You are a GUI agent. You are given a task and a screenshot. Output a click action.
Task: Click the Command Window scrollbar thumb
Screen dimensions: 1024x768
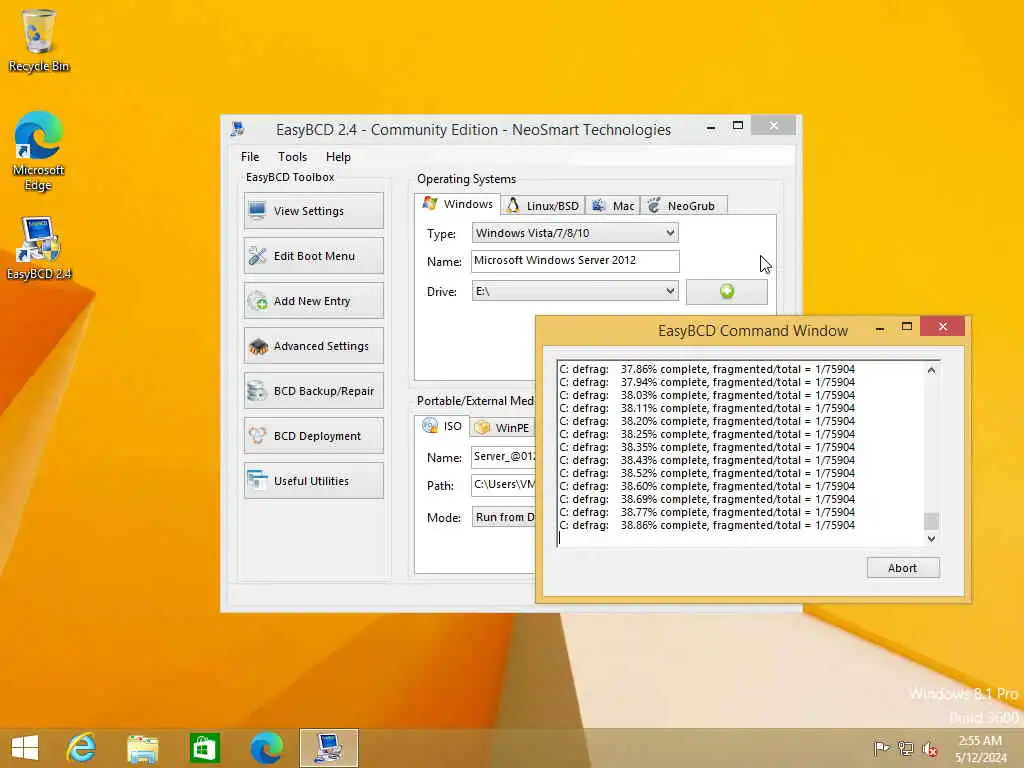931,521
